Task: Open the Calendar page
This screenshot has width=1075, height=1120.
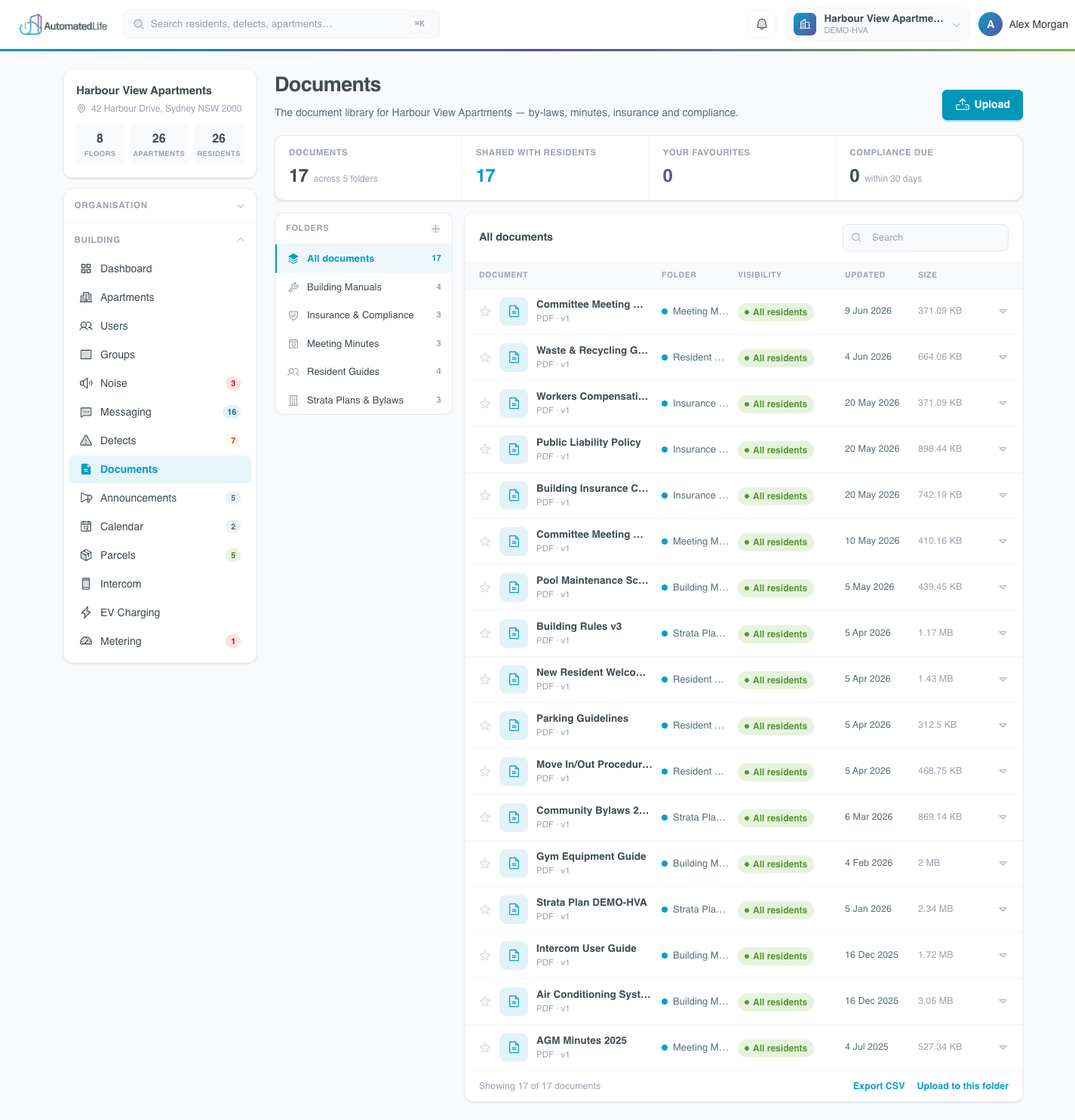Action: point(160,526)
